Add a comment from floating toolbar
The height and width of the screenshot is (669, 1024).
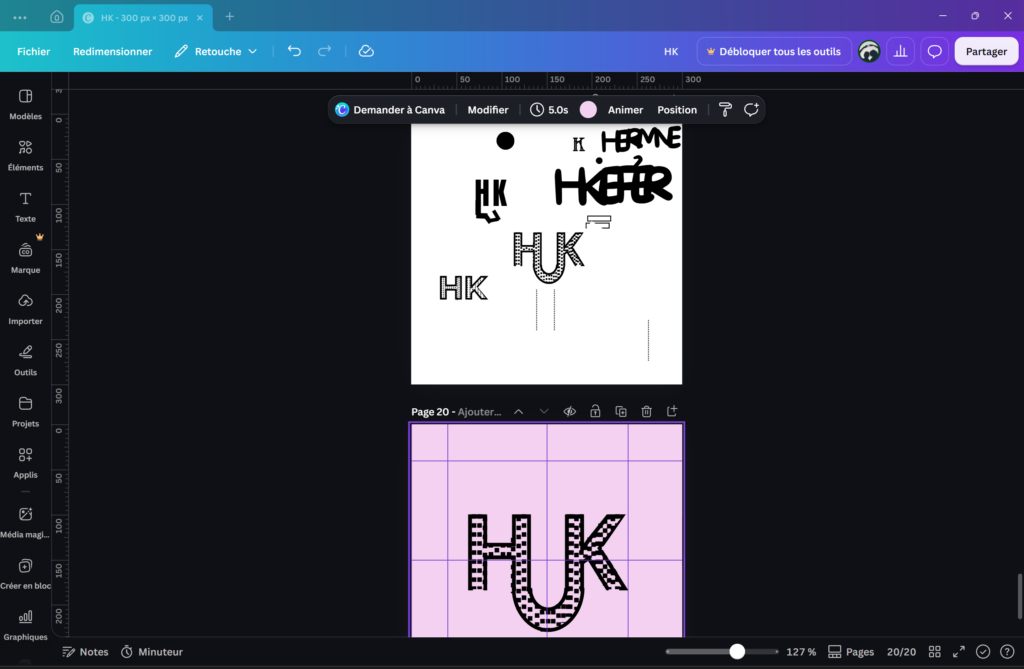point(751,110)
